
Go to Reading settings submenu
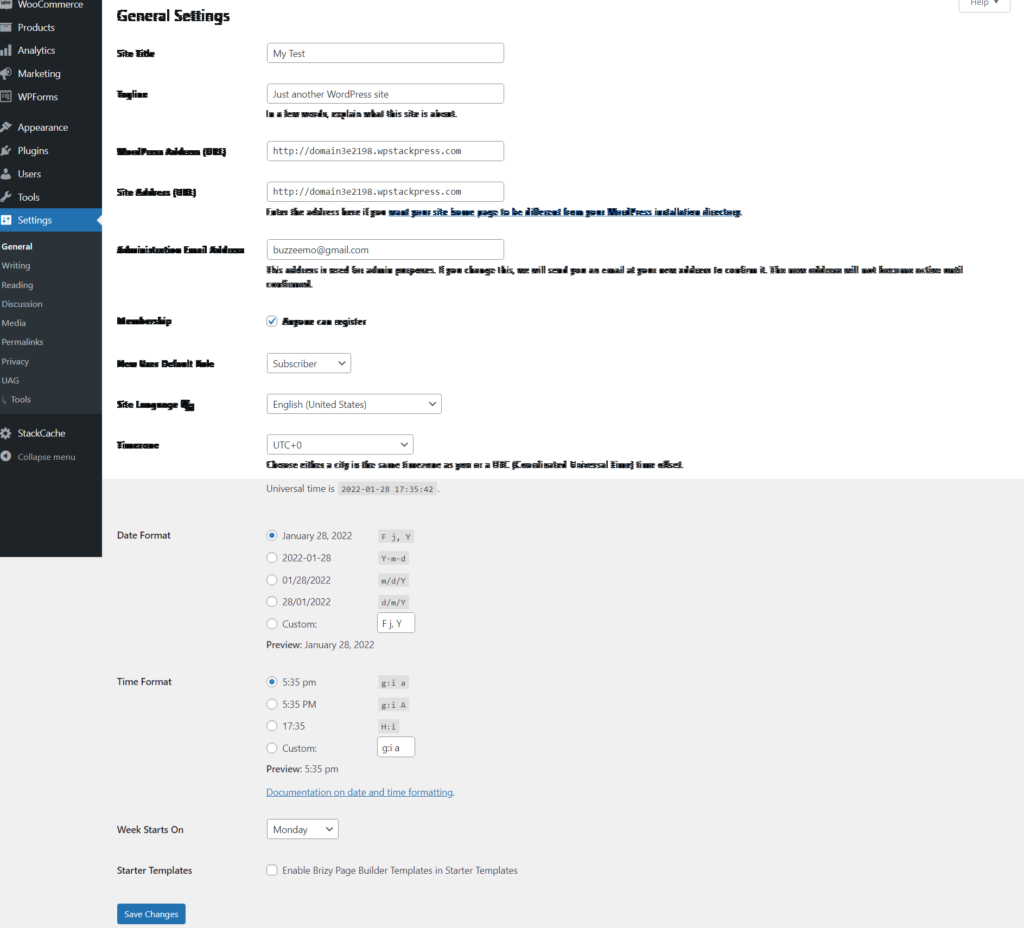pyautogui.click(x=17, y=285)
